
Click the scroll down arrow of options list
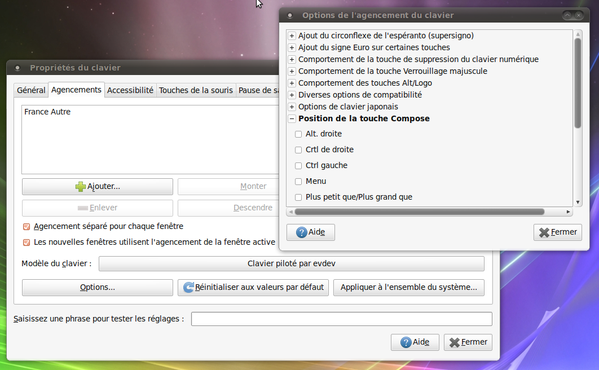tap(578, 202)
